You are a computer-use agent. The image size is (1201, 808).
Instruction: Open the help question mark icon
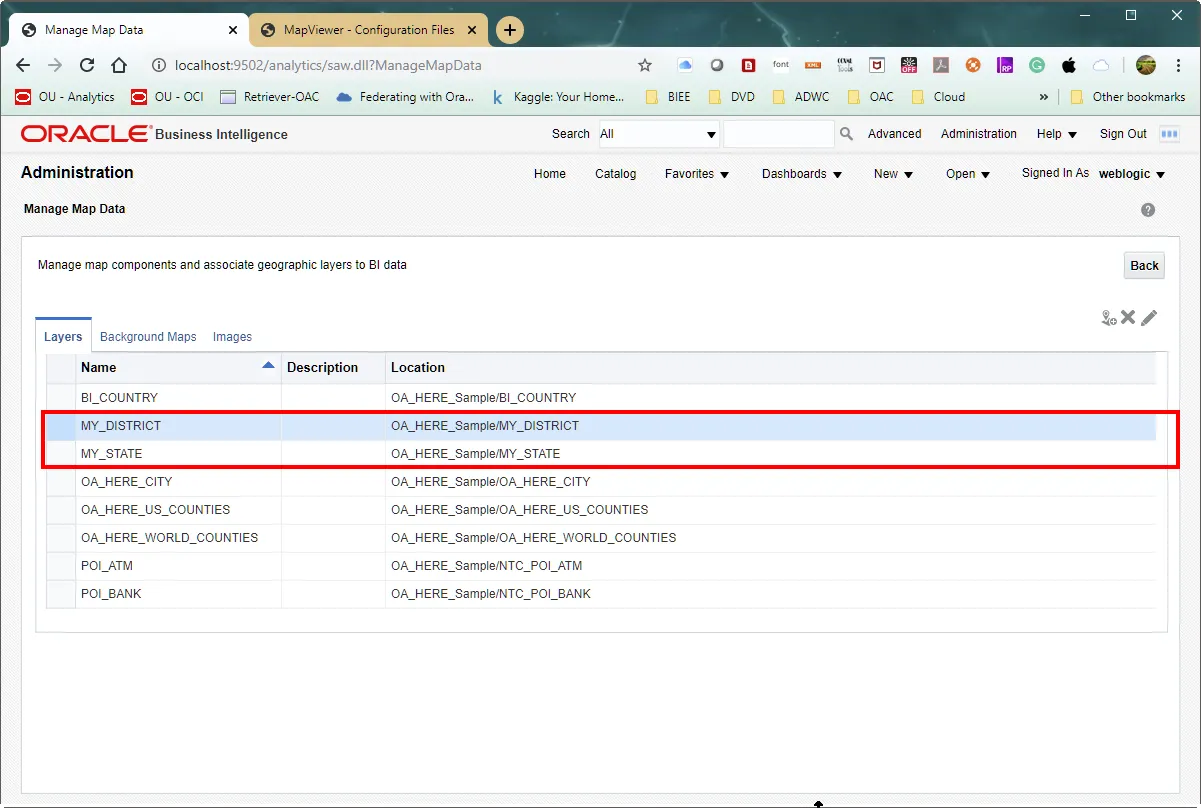click(1148, 210)
